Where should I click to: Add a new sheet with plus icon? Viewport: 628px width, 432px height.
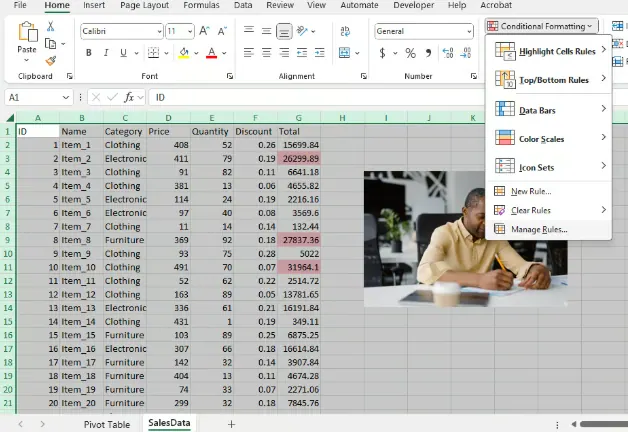[x=231, y=424]
